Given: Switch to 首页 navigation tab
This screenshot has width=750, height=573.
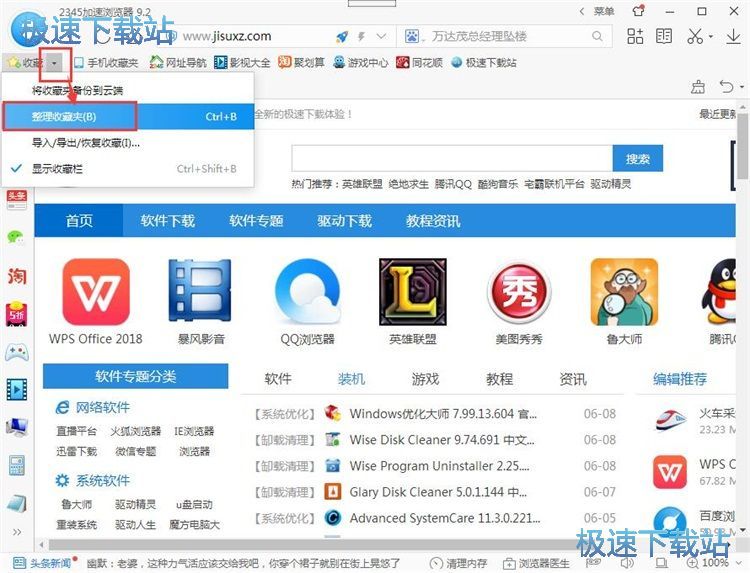Looking at the screenshot, I should pyautogui.click(x=79, y=220).
